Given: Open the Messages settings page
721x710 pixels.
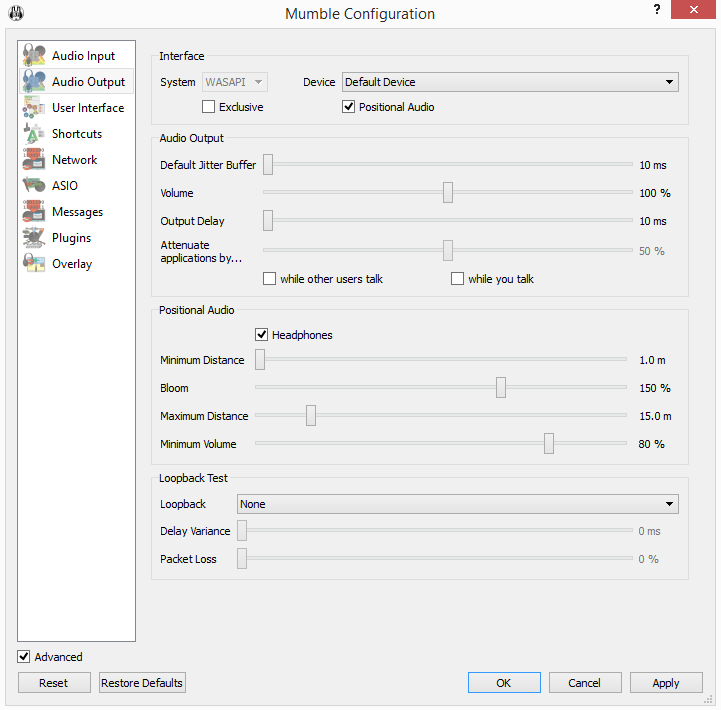Looking at the screenshot, I should pyautogui.click(x=76, y=212).
